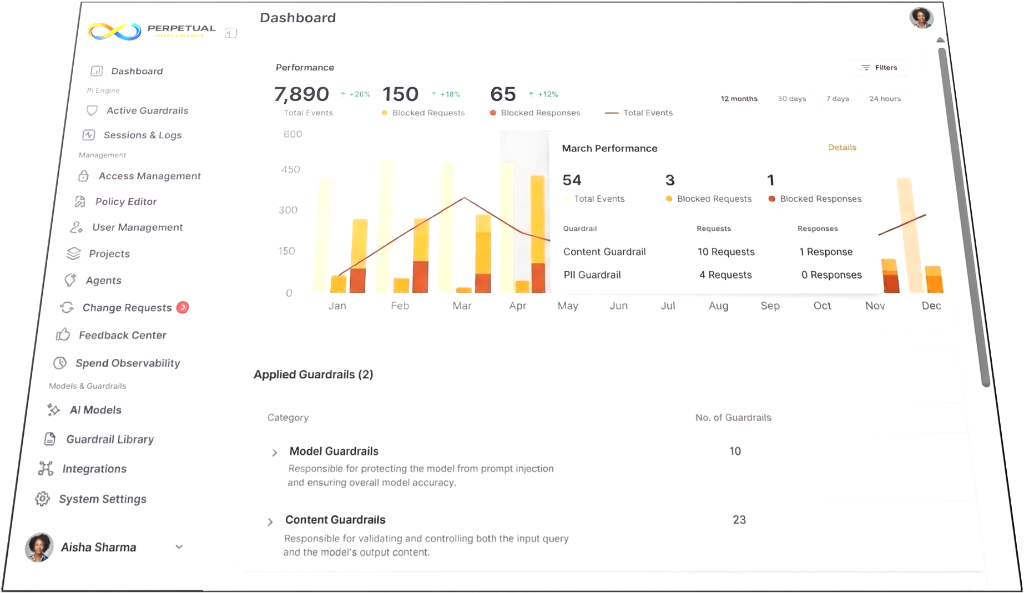Open the Filters panel
The width and height of the screenshot is (1024, 593).
pyautogui.click(x=878, y=67)
